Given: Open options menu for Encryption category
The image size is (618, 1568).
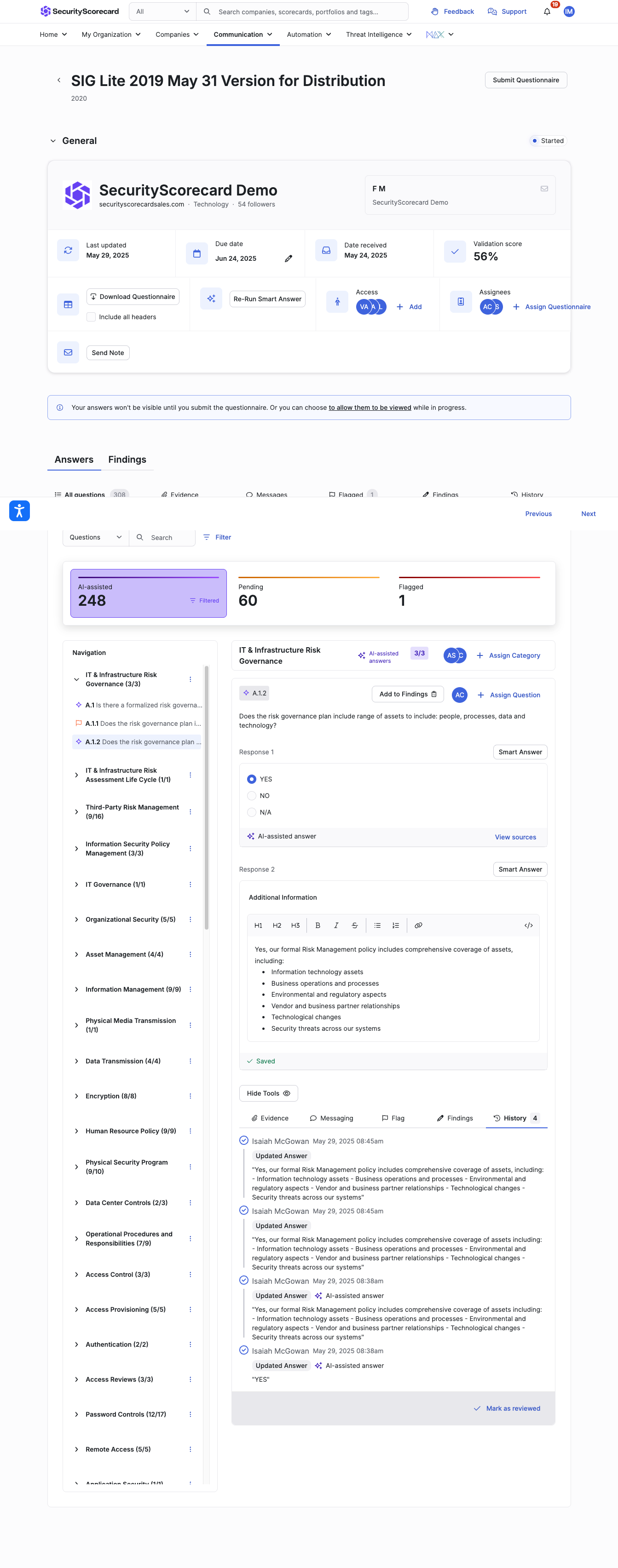Looking at the screenshot, I should tap(190, 1096).
